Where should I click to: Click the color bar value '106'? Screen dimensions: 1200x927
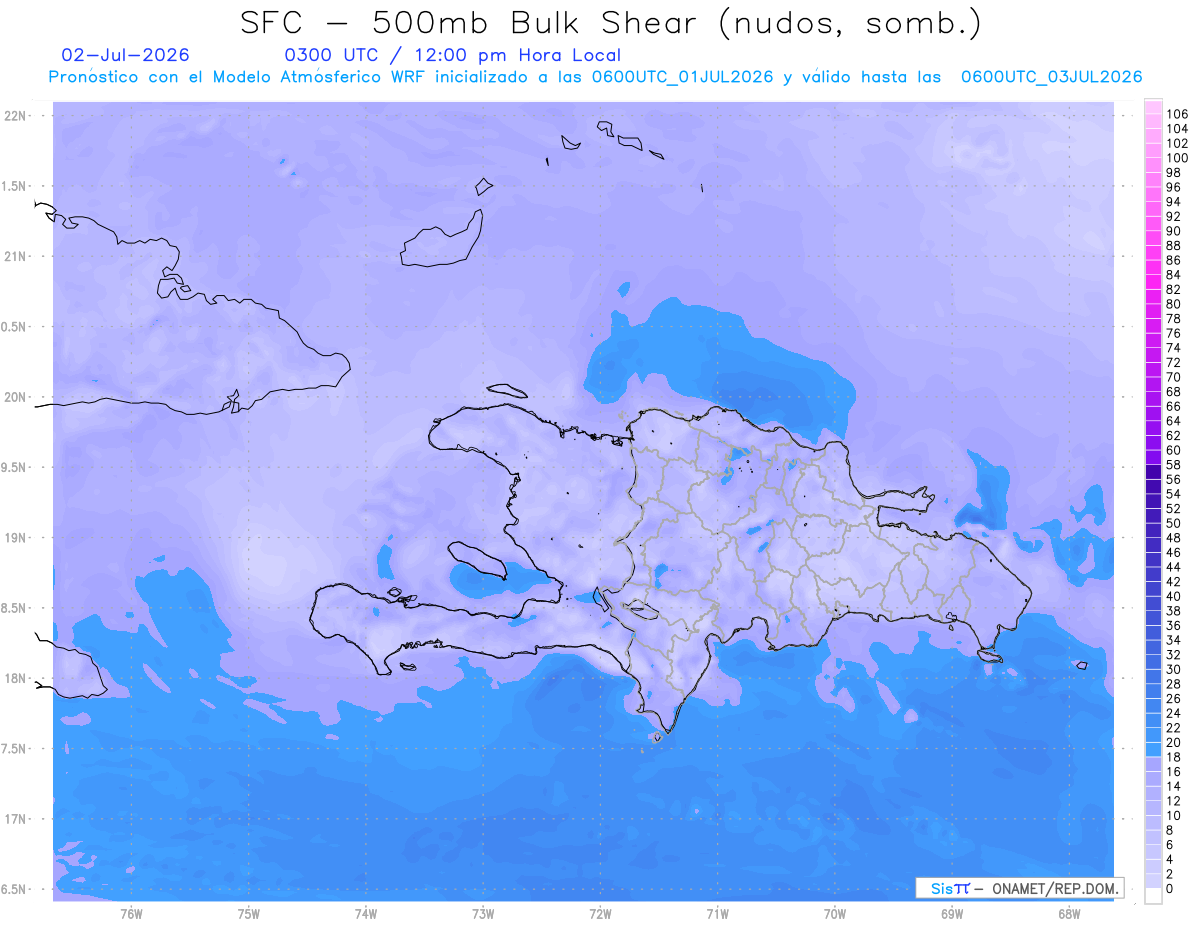pyautogui.click(x=1177, y=115)
